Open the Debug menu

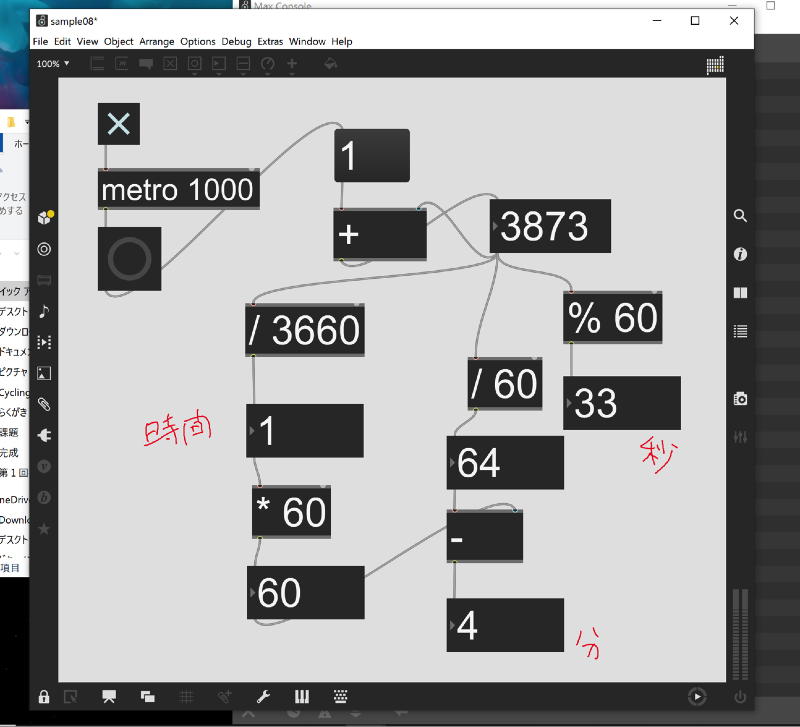236,41
